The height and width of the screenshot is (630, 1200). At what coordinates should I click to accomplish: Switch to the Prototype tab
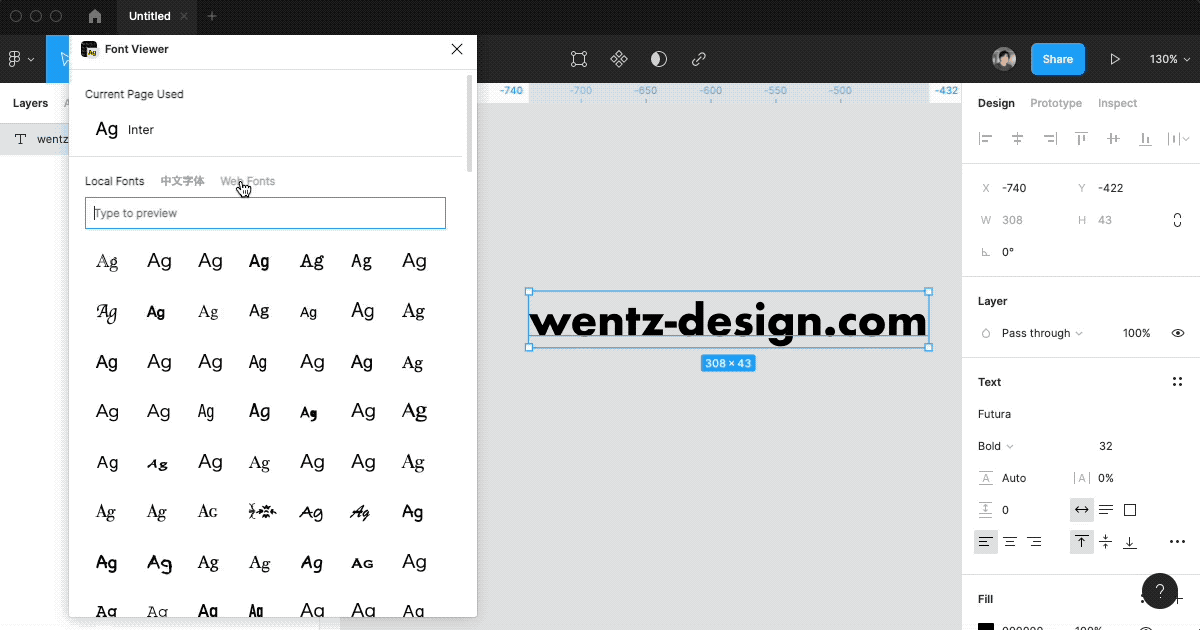point(1056,103)
